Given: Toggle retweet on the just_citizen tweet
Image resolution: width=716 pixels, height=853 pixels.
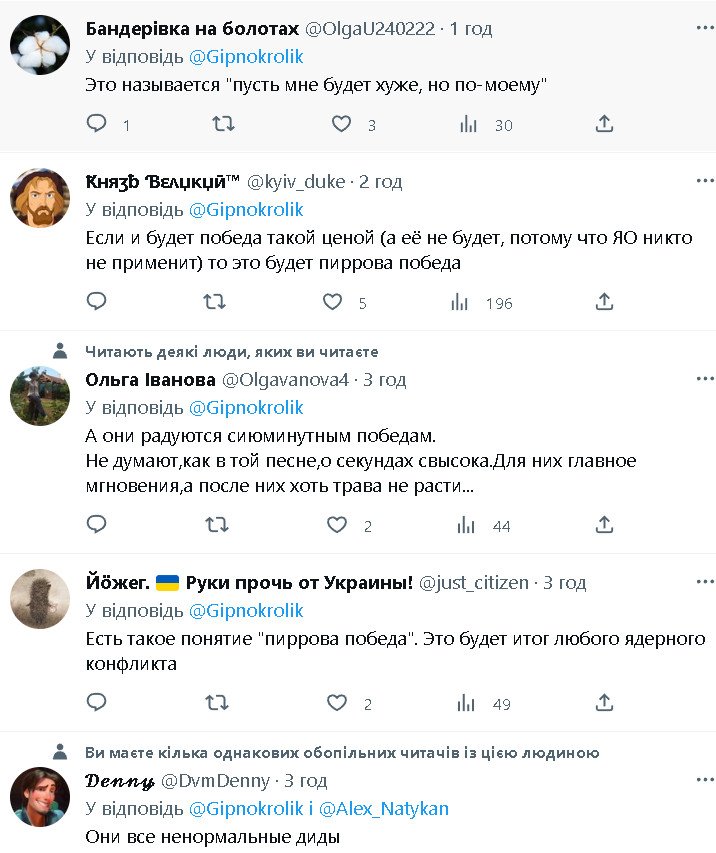Looking at the screenshot, I should tap(216, 704).
